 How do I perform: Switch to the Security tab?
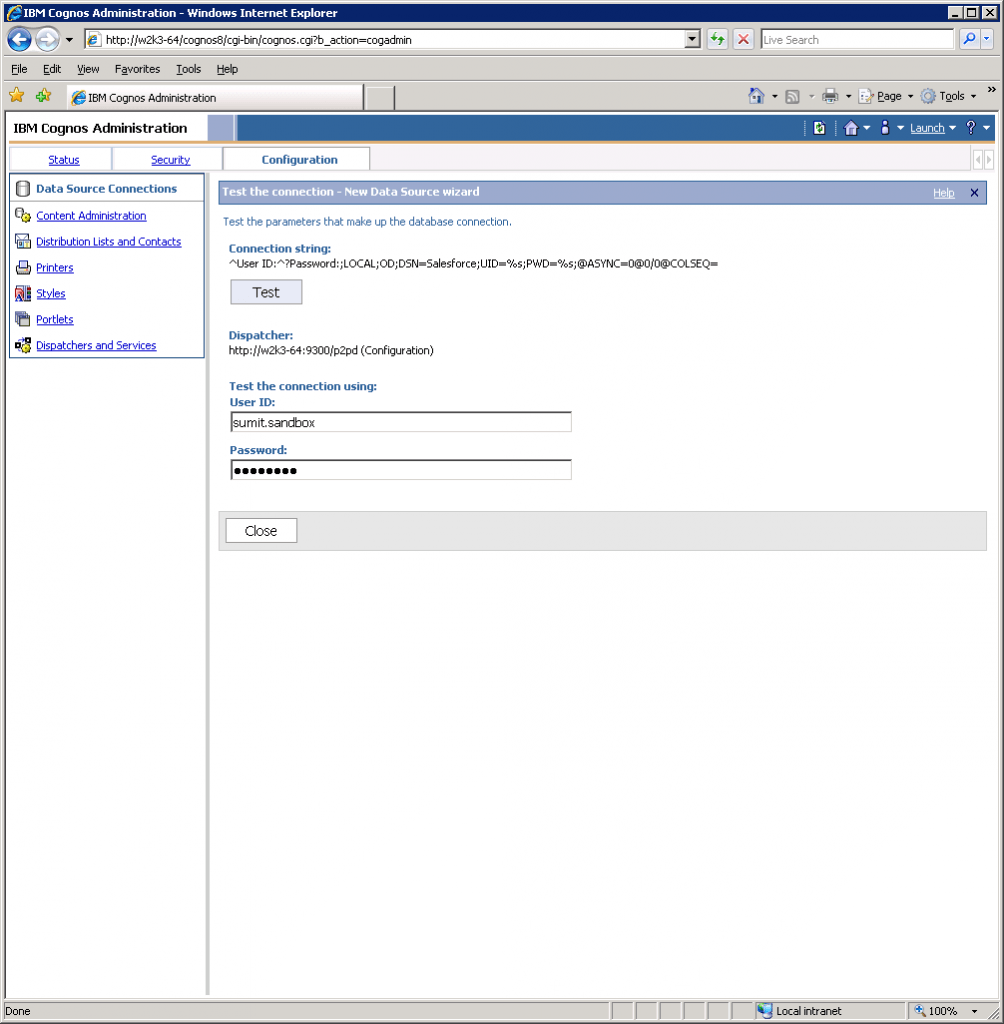pos(170,160)
